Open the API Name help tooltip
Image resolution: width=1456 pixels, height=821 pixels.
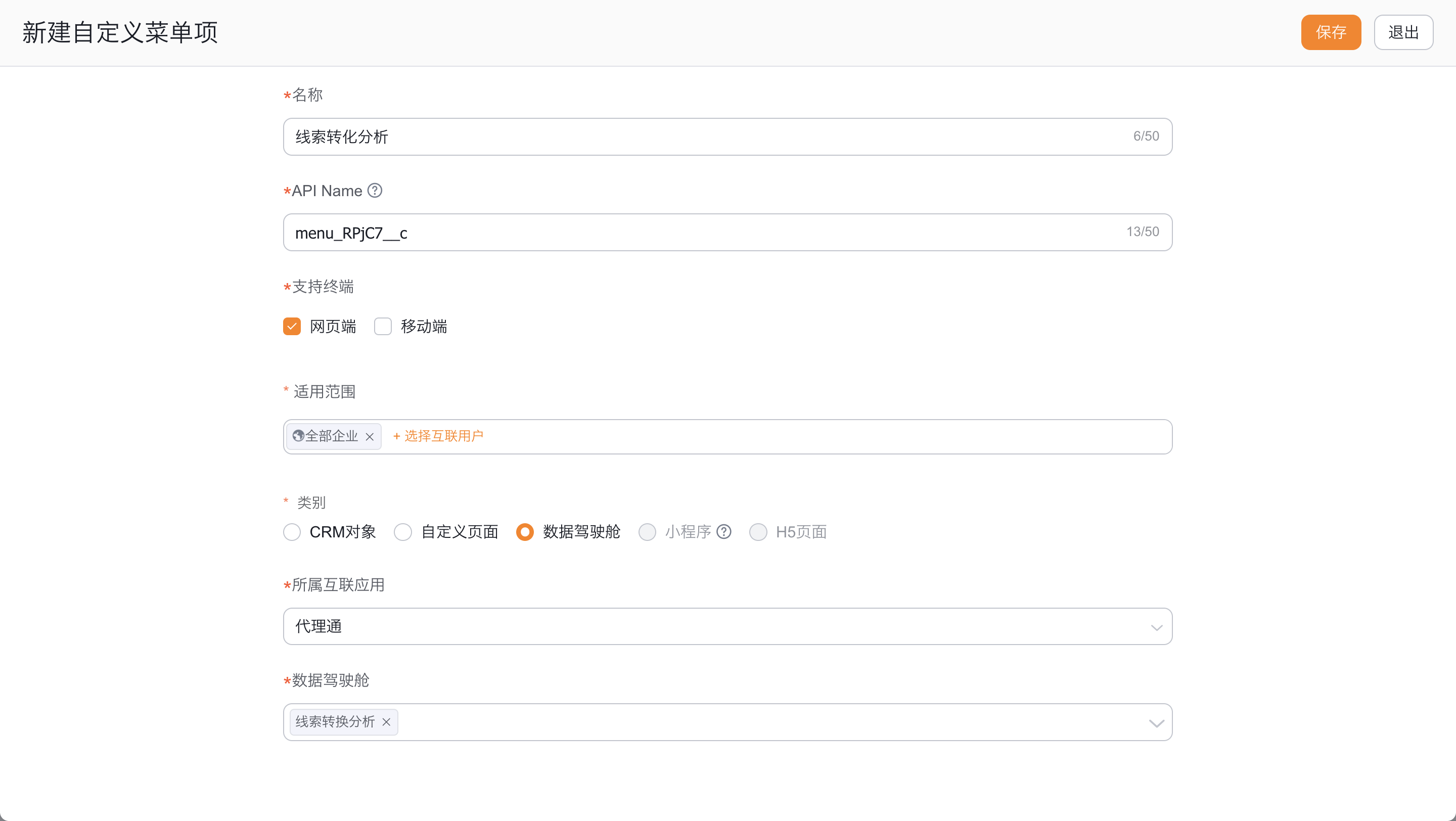[x=375, y=191]
